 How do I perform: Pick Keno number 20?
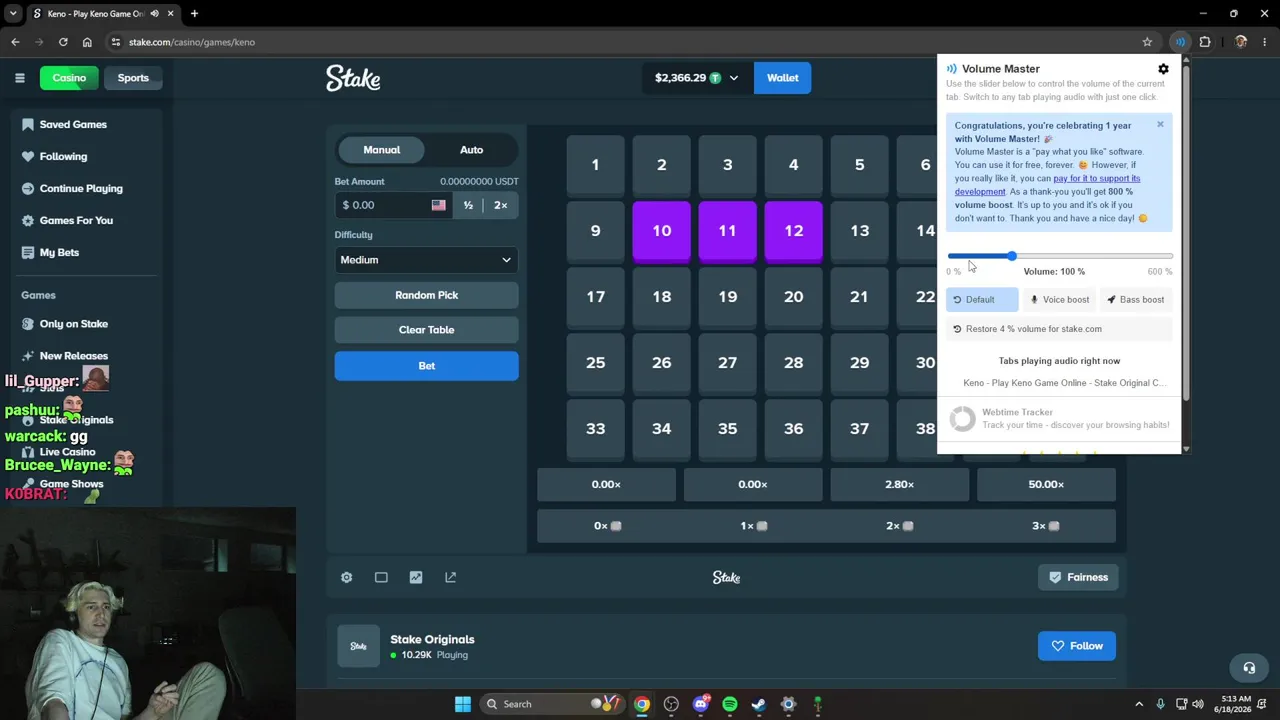pos(793,297)
